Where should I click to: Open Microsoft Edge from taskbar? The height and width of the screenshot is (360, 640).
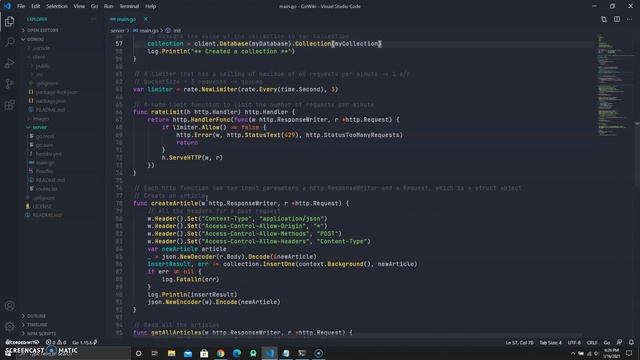[x=237, y=353]
